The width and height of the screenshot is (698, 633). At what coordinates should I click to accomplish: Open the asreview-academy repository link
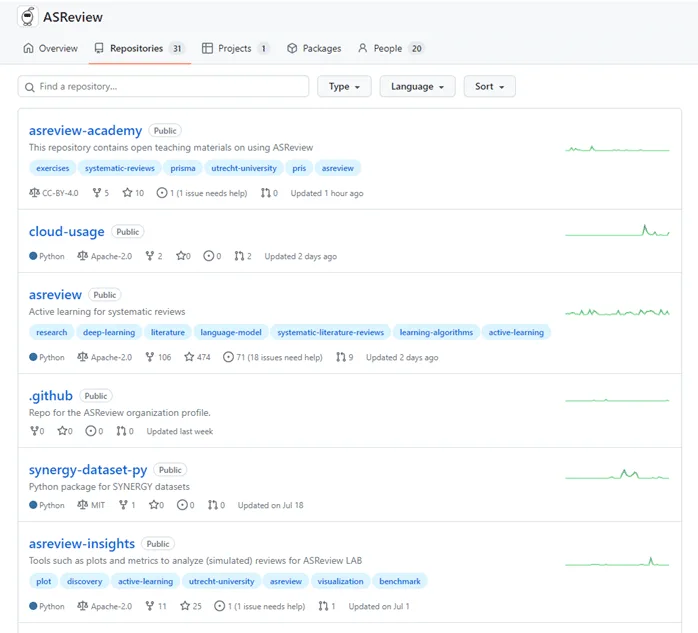coord(85,130)
